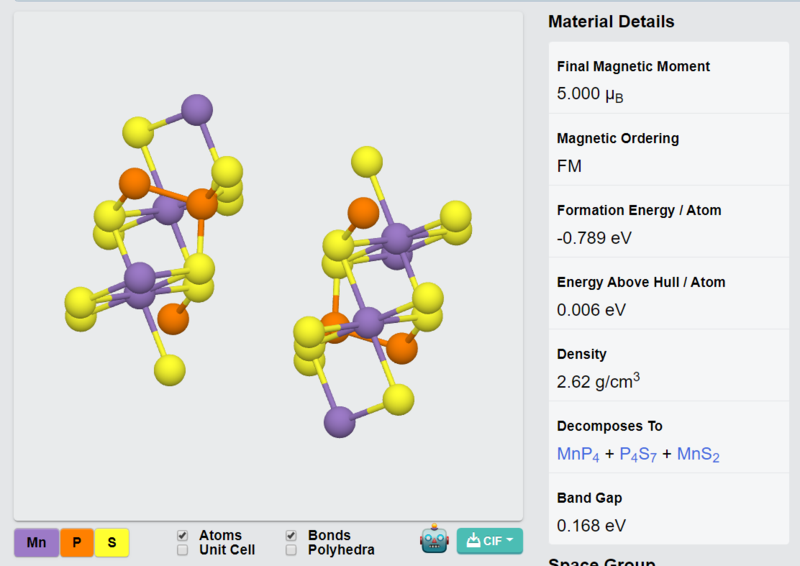Open the MnP4 decomposition link
The width and height of the screenshot is (800, 566).
(x=578, y=454)
